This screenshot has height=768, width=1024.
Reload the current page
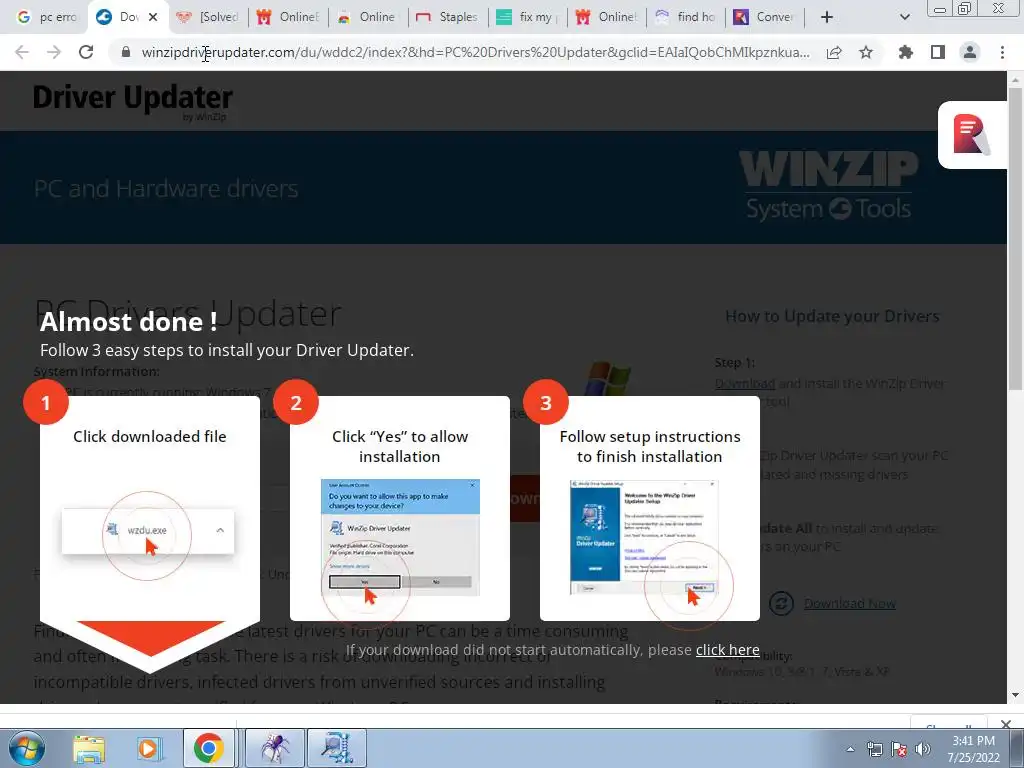pos(86,52)
